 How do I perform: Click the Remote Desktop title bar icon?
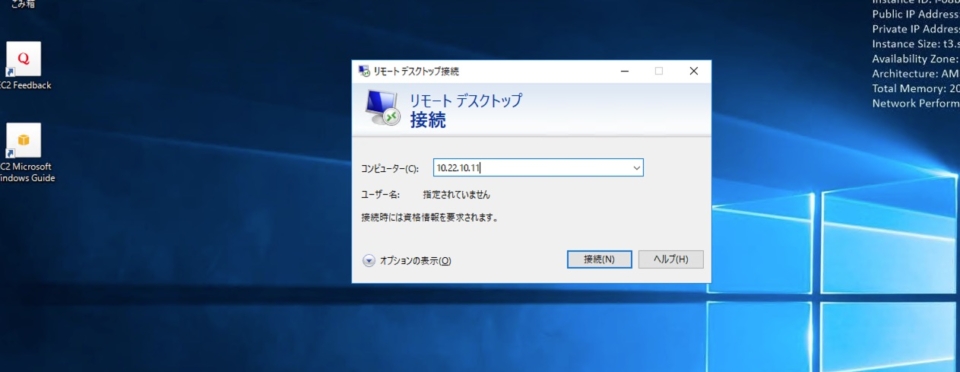tap(364, 71)
